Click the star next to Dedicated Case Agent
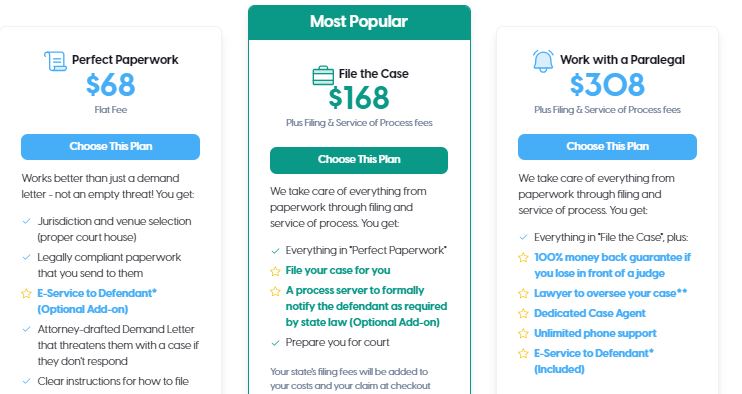Image resolution: width=742 pixels, height=394 pixels. [x=523, y=314]
